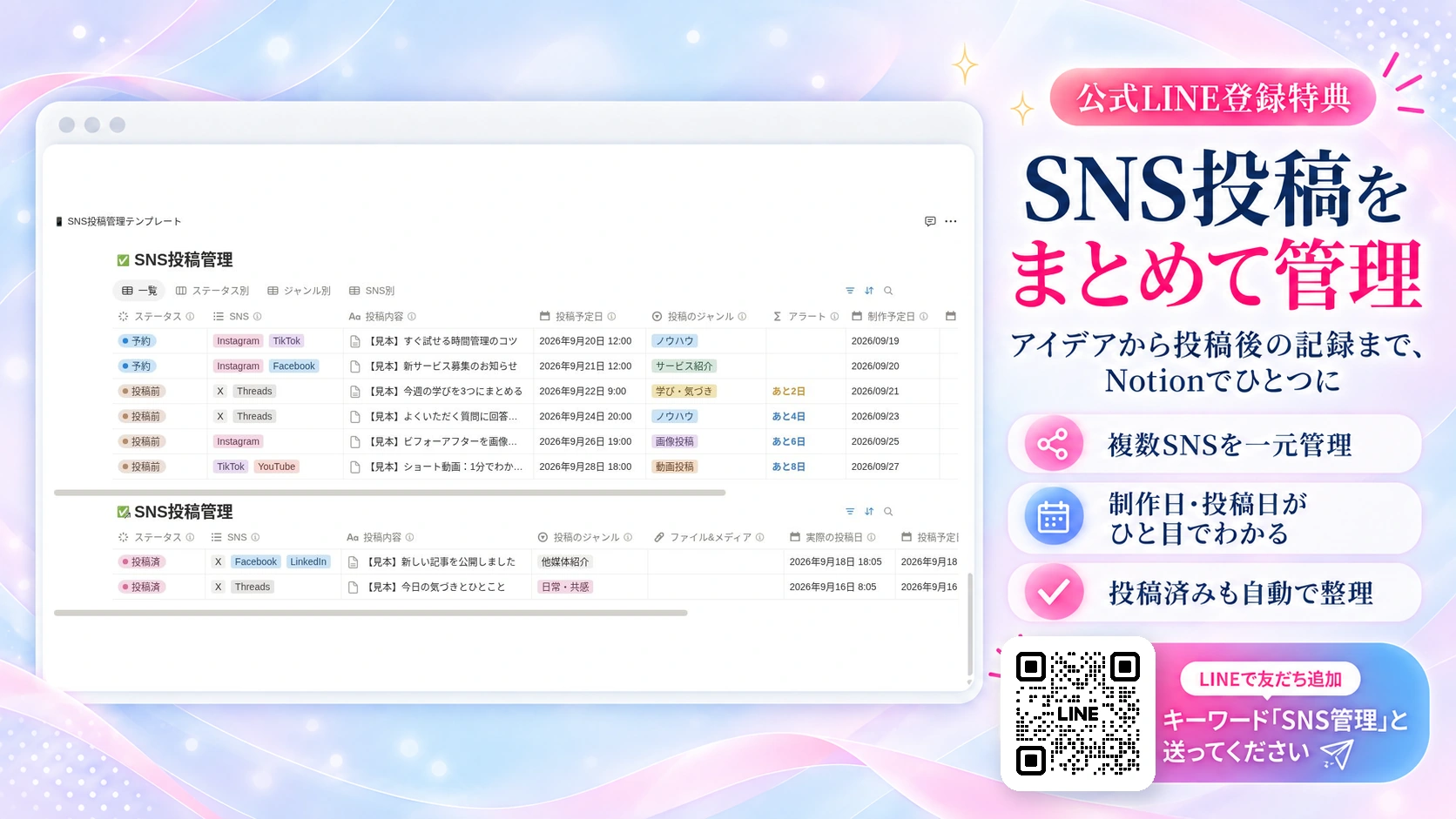Open 実際の投稿日 column header menu

pos(832,538)
